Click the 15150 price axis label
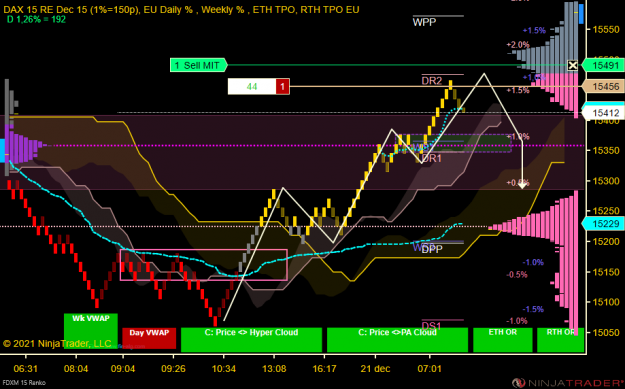 [x=605, y=272]
